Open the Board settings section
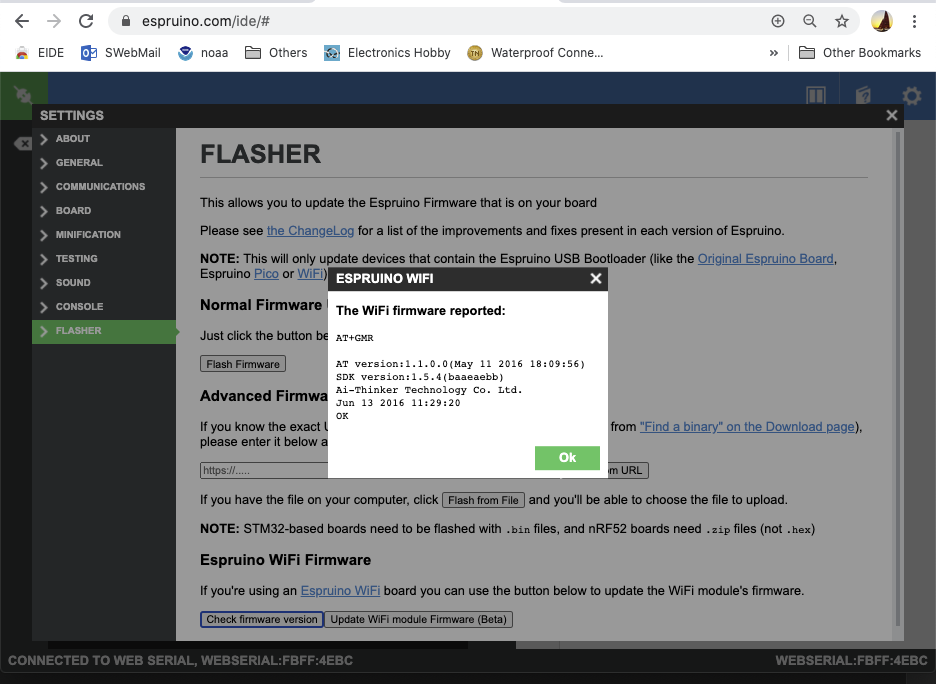 pyautogui.click(x=104, y=211)
